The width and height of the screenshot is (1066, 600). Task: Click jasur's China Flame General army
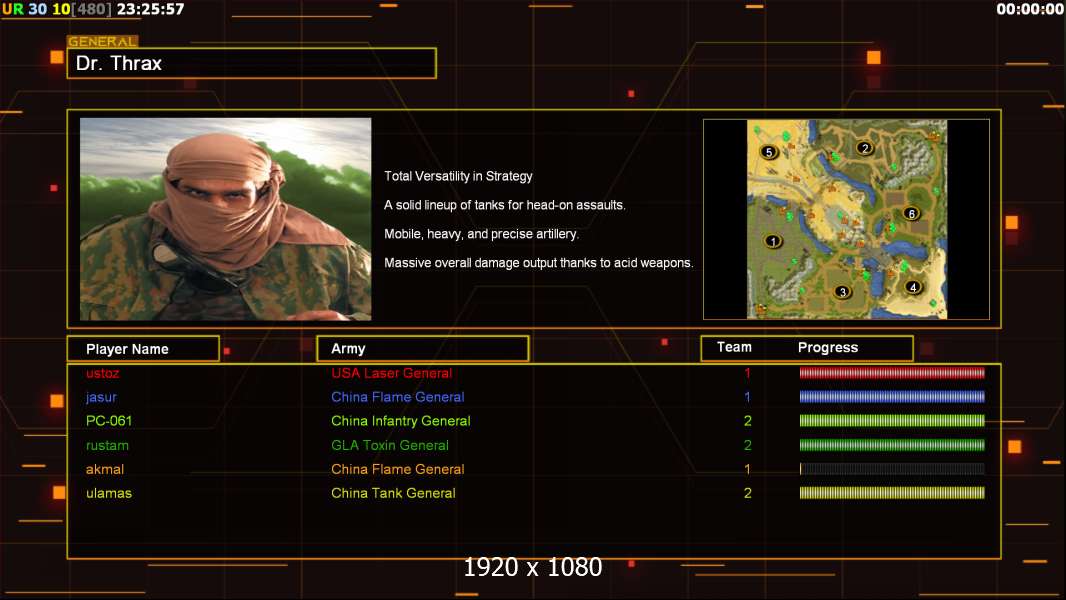click(x=398, y=397)
